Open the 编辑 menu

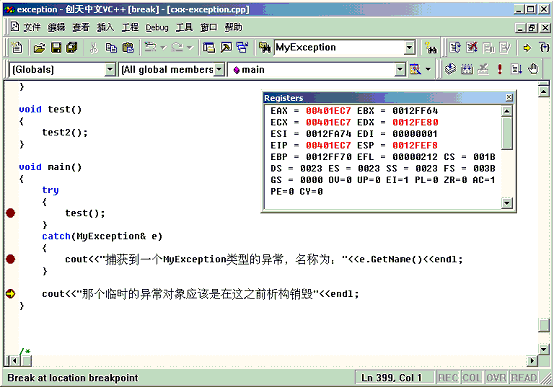point(56,27)
